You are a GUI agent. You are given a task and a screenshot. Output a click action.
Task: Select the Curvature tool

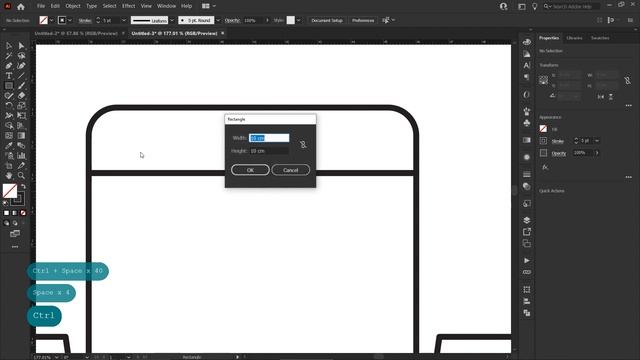tap(21, 66)
